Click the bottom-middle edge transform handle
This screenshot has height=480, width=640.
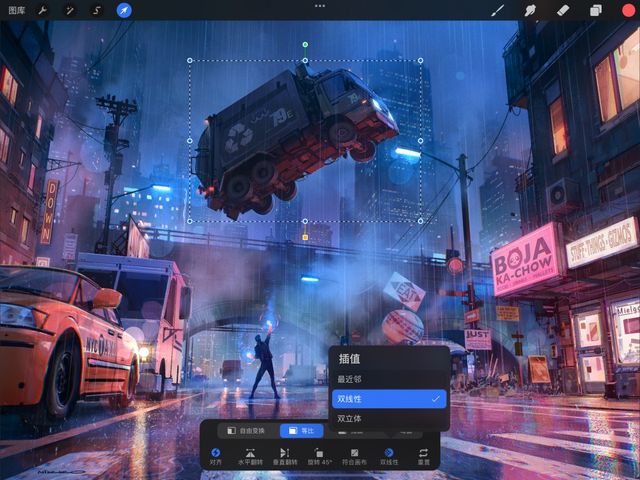(x=305, y=221)
